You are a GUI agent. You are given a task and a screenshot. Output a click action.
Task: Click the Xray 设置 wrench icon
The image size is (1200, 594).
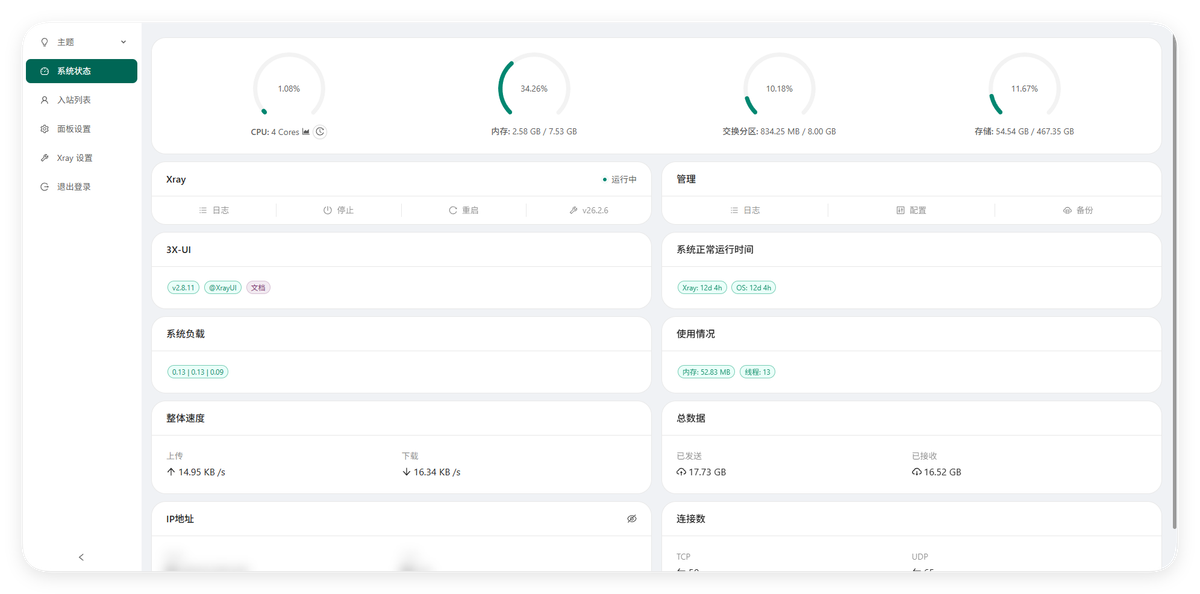click(44, 158)
